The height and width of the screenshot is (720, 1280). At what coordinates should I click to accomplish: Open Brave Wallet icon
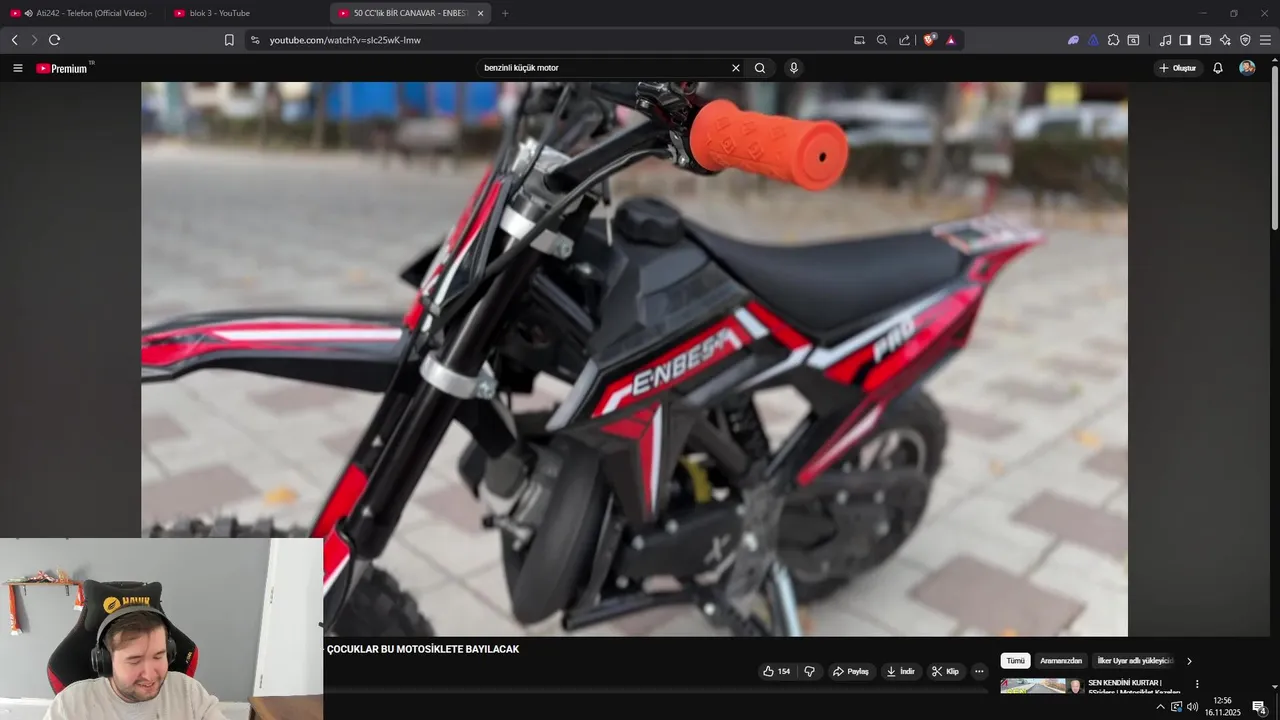[1205, 40]
